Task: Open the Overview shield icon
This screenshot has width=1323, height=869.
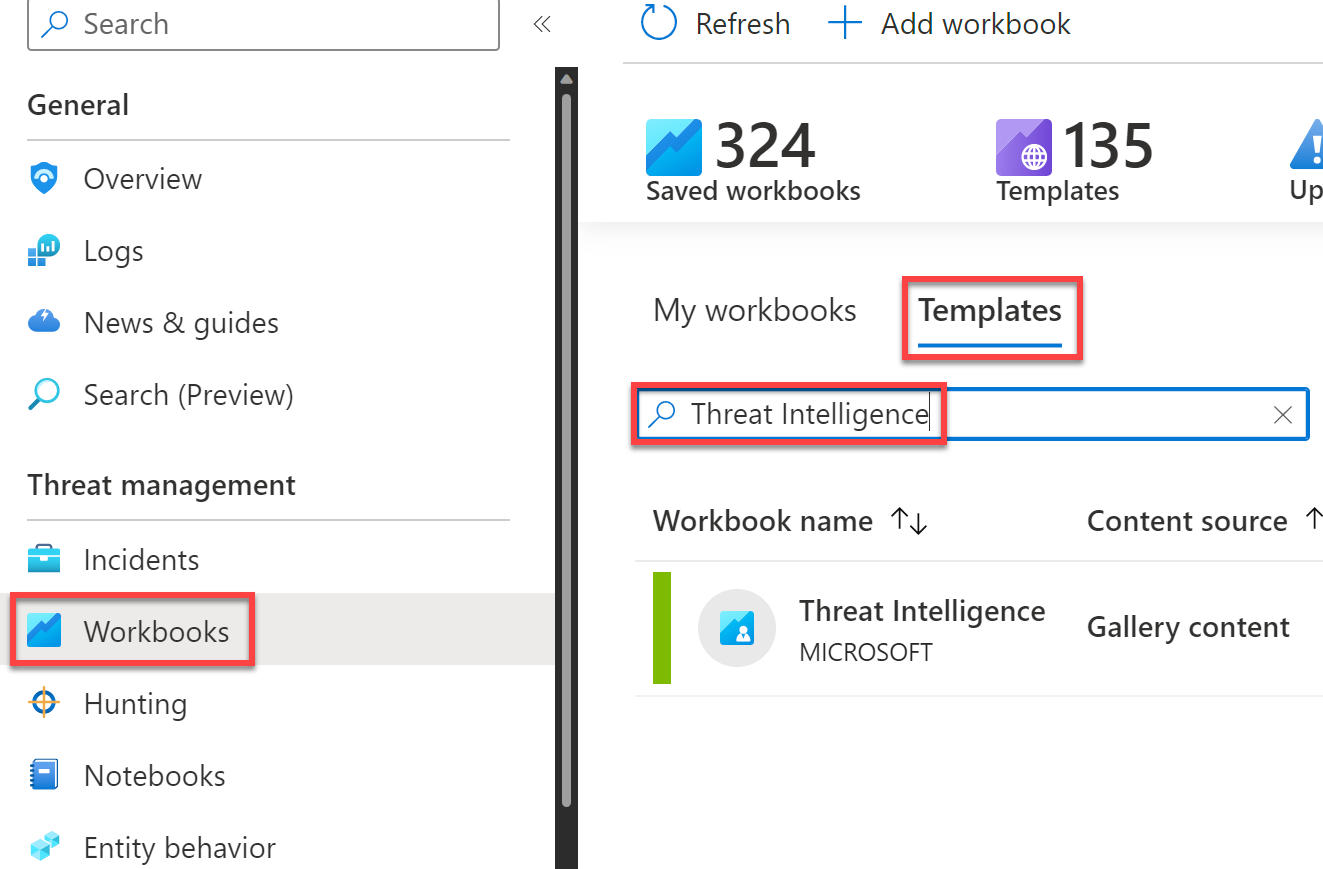Action: tap(44, 179)
